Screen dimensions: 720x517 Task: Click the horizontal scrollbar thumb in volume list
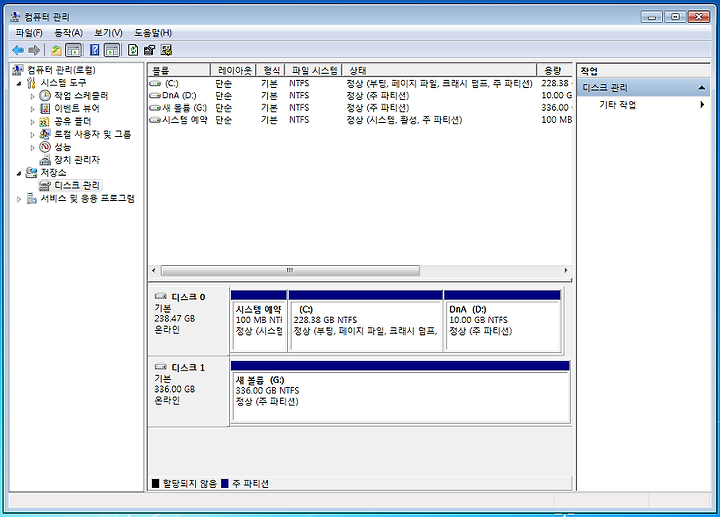[x=290, y=270]
